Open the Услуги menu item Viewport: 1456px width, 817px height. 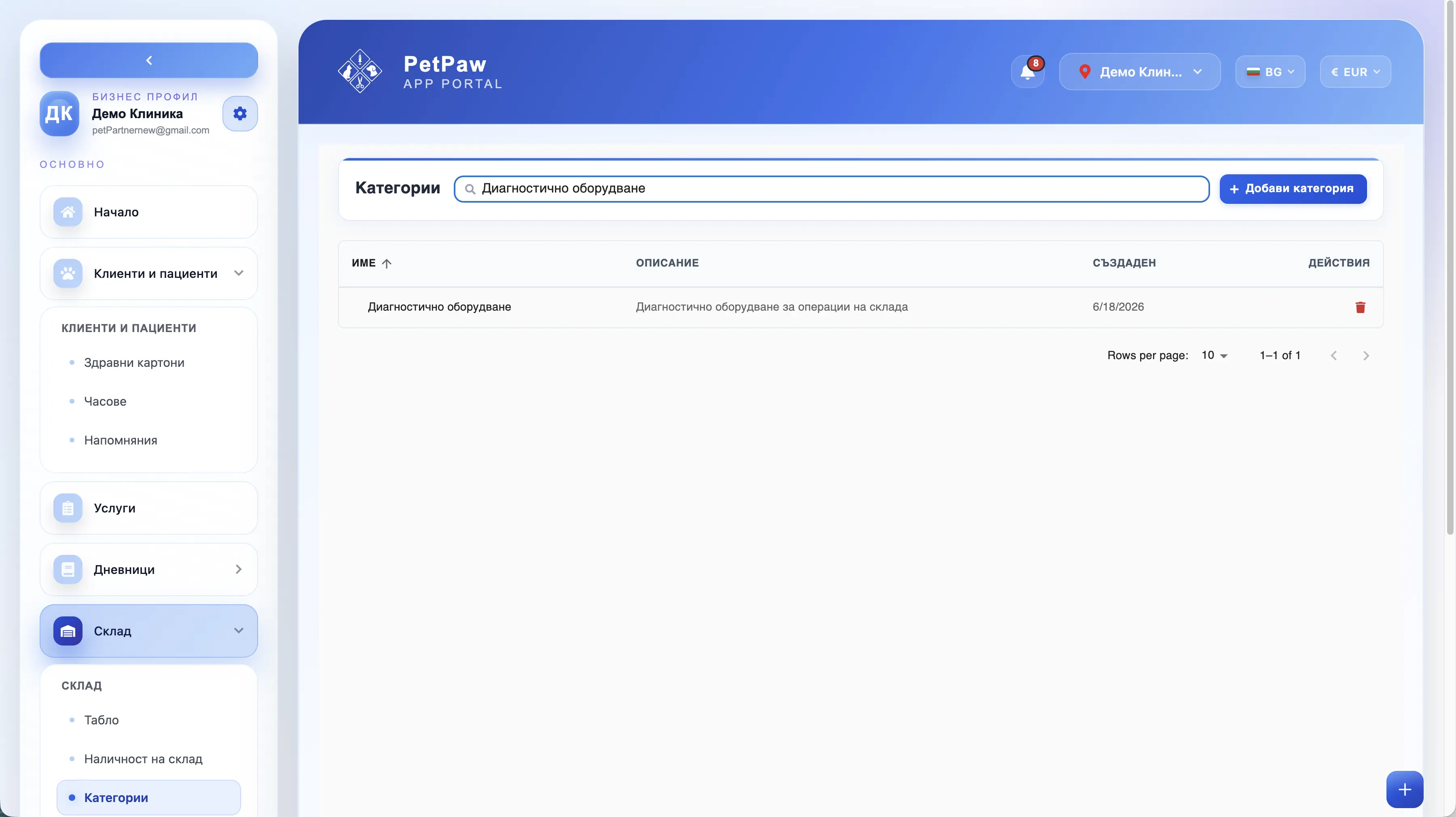click(x=149, y=508)
